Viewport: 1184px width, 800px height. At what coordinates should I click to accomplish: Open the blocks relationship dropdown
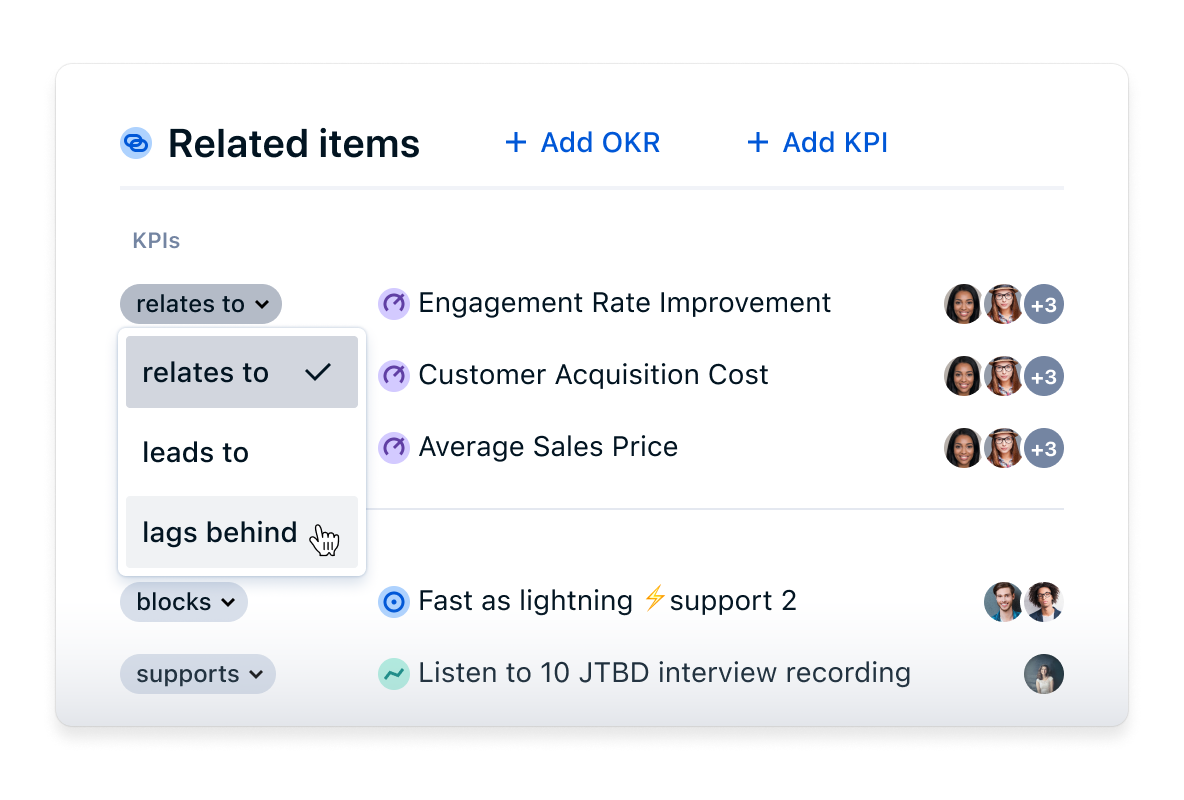click(183, 601)
